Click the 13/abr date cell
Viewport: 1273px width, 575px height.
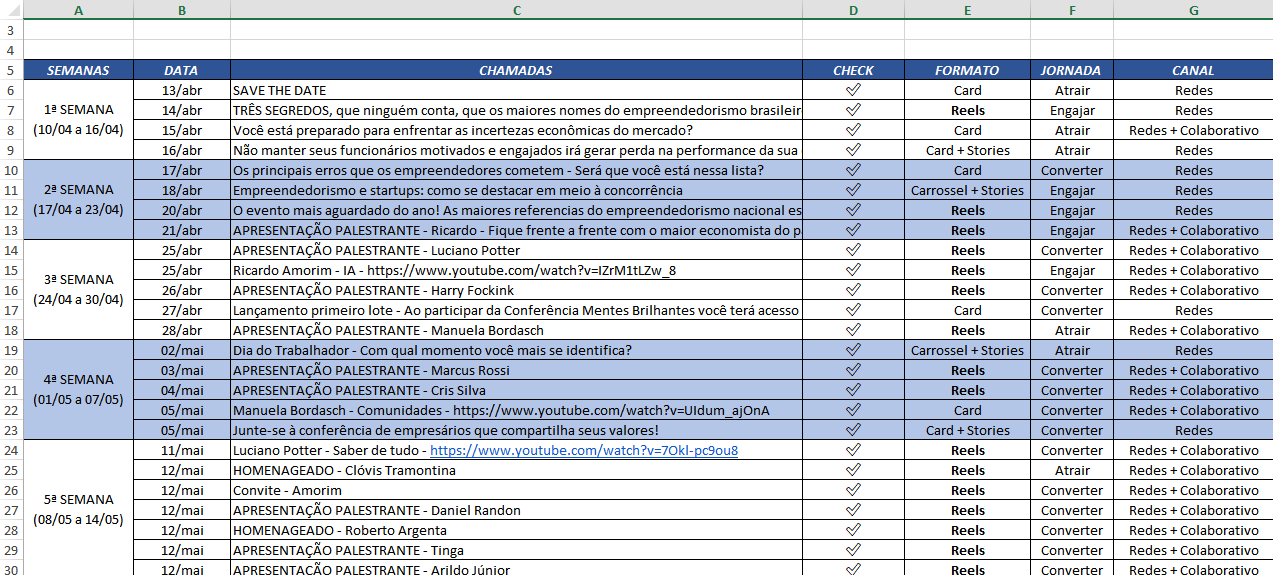pos(182,90)
